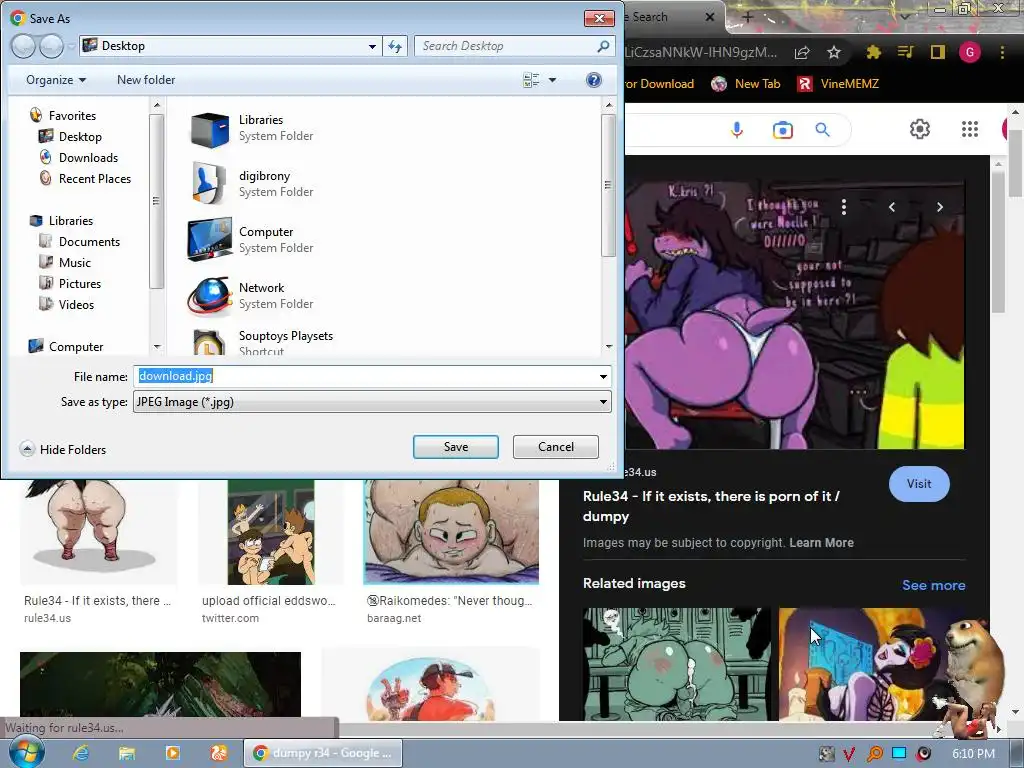1024x768 pixels.
Task: Go to the previous image in preview
Action: click(x=892, y=207)
